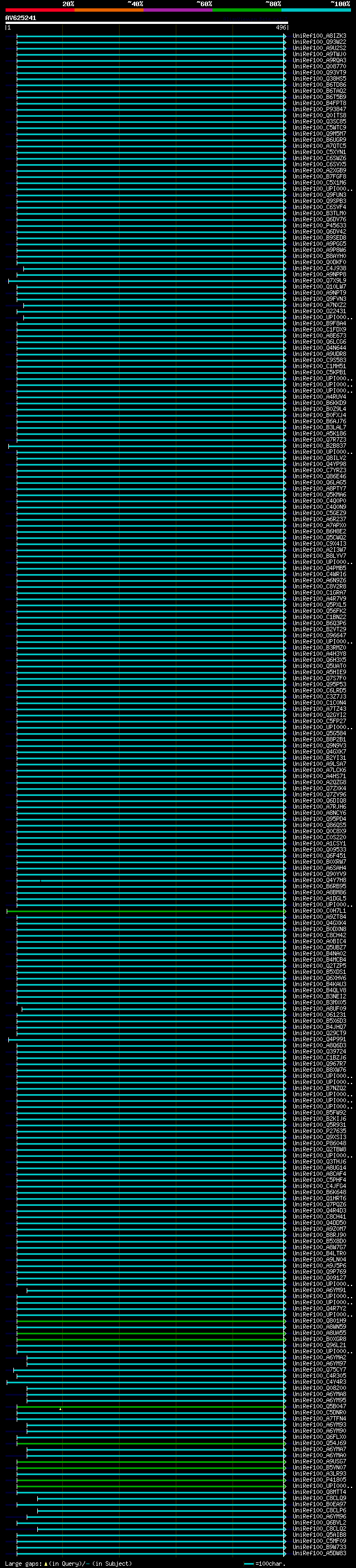Select hit label UniRef100_A9USG7
This screenshot has height=1568, width=356.
click(x=319, y=1461)
